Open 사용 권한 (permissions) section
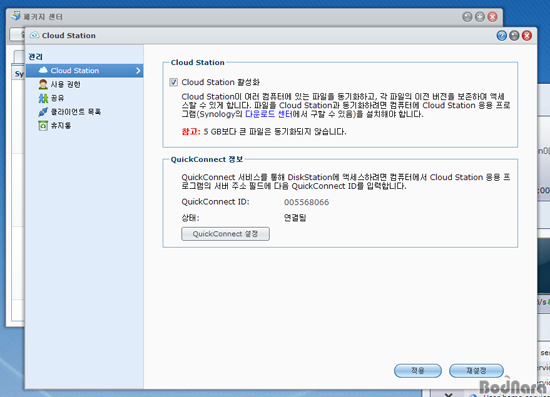The width and height of the screenshot is (550, 397). coord(65,84)
